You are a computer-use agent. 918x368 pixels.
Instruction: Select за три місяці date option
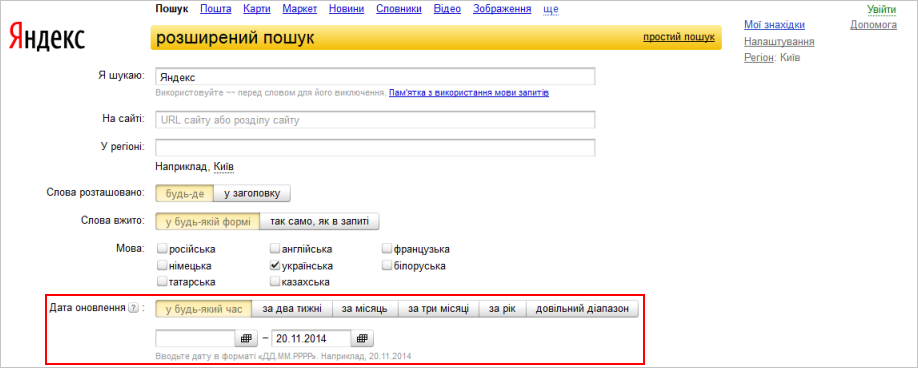(x=439, y=309)
